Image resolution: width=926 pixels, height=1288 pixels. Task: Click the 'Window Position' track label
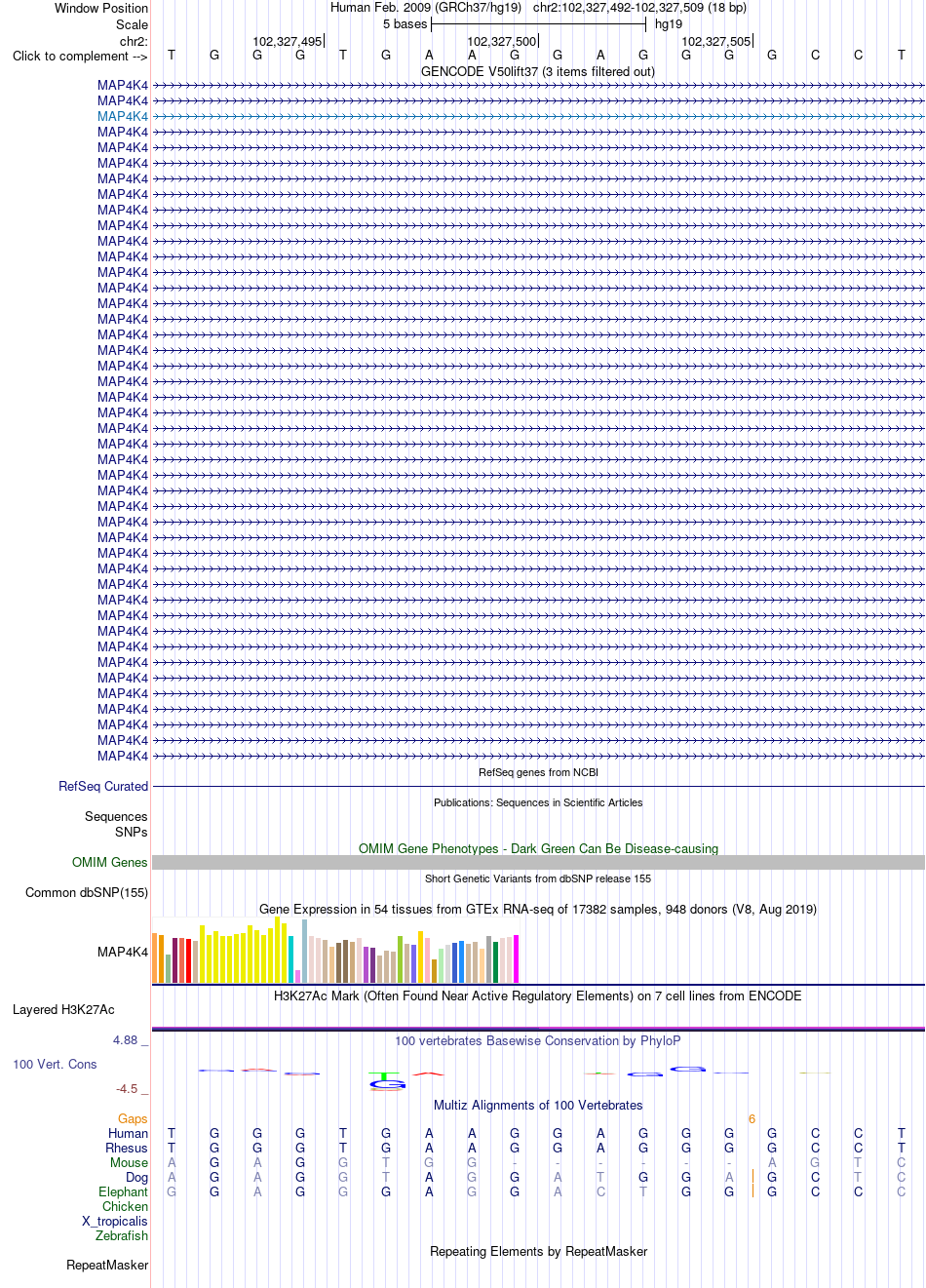point(101,8)
